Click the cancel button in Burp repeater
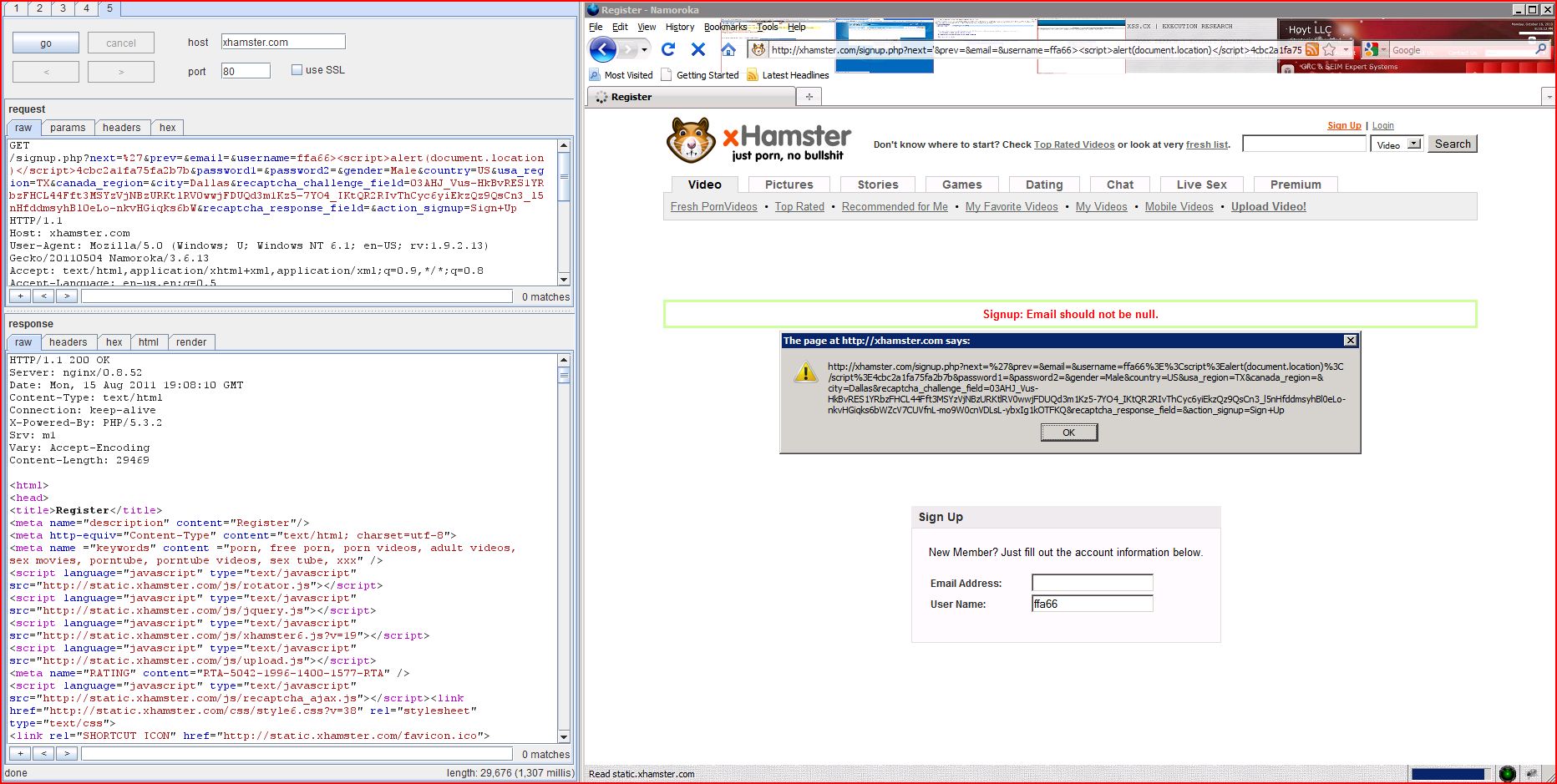The image size is (1557, 784). (x=121, y=43)
